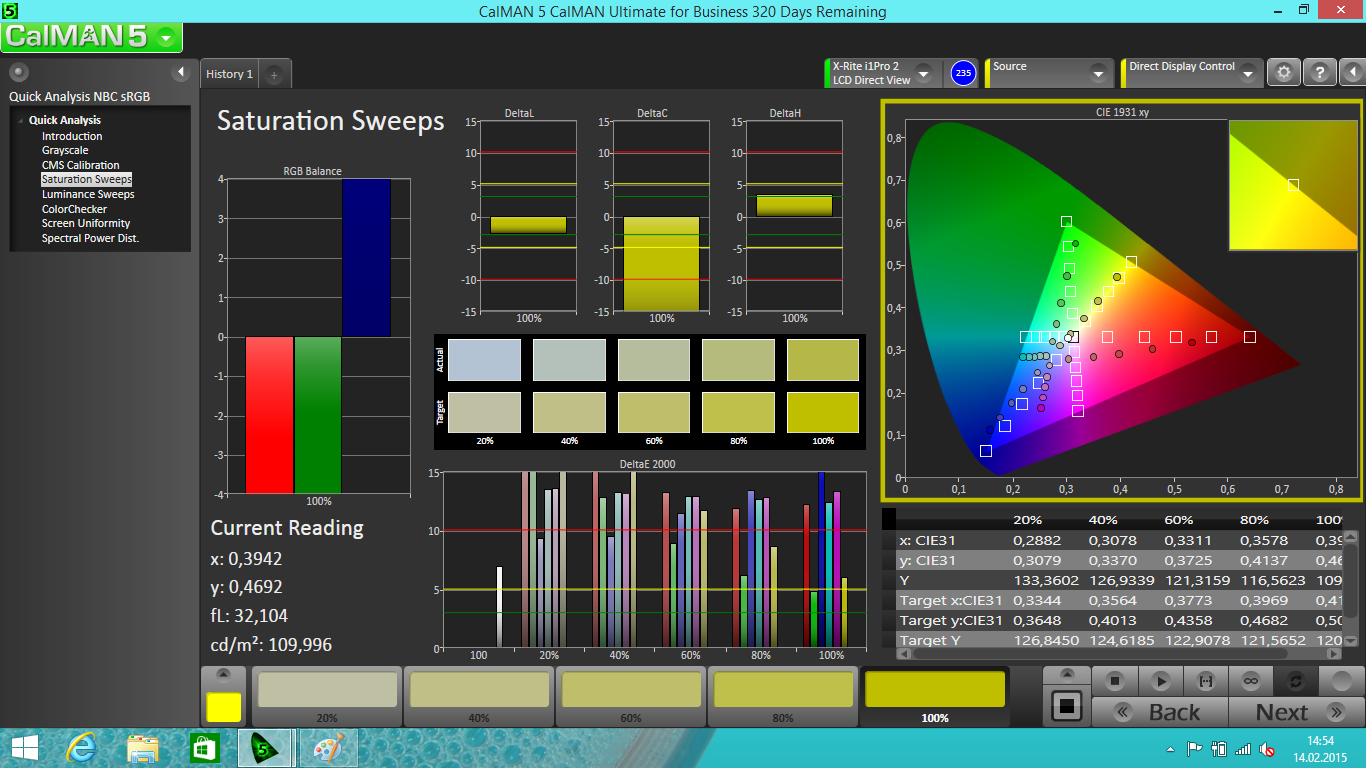Screen dimensions: 1366x768
Task: Add a new history tab with plus icon
Action: [275, 74]
